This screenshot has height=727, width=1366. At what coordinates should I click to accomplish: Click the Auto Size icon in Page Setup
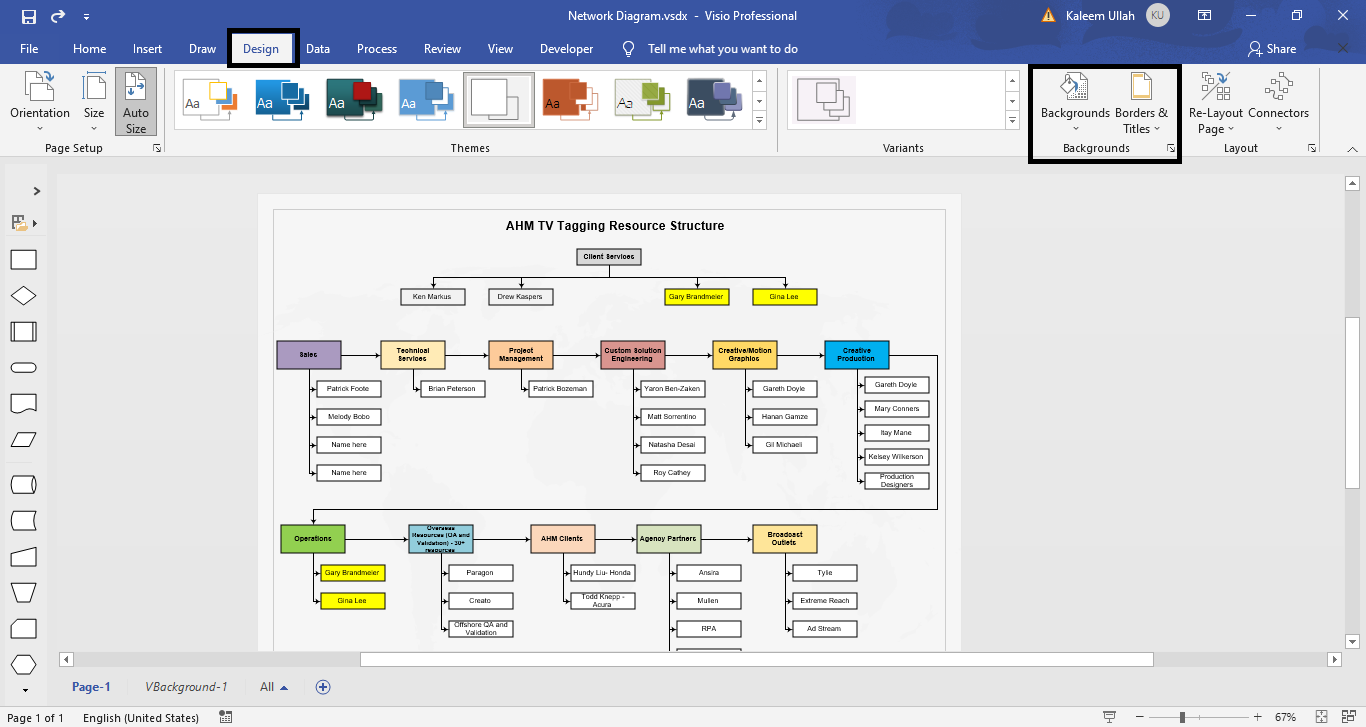coord(135,100)
